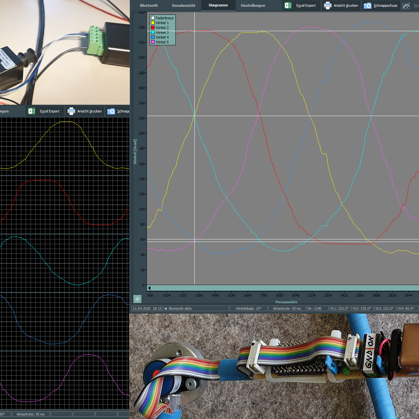Viewport: 419px width, 419px height.
Task: Click the Excel Export label in the diagram toolbar
Action: coord(306,6)
